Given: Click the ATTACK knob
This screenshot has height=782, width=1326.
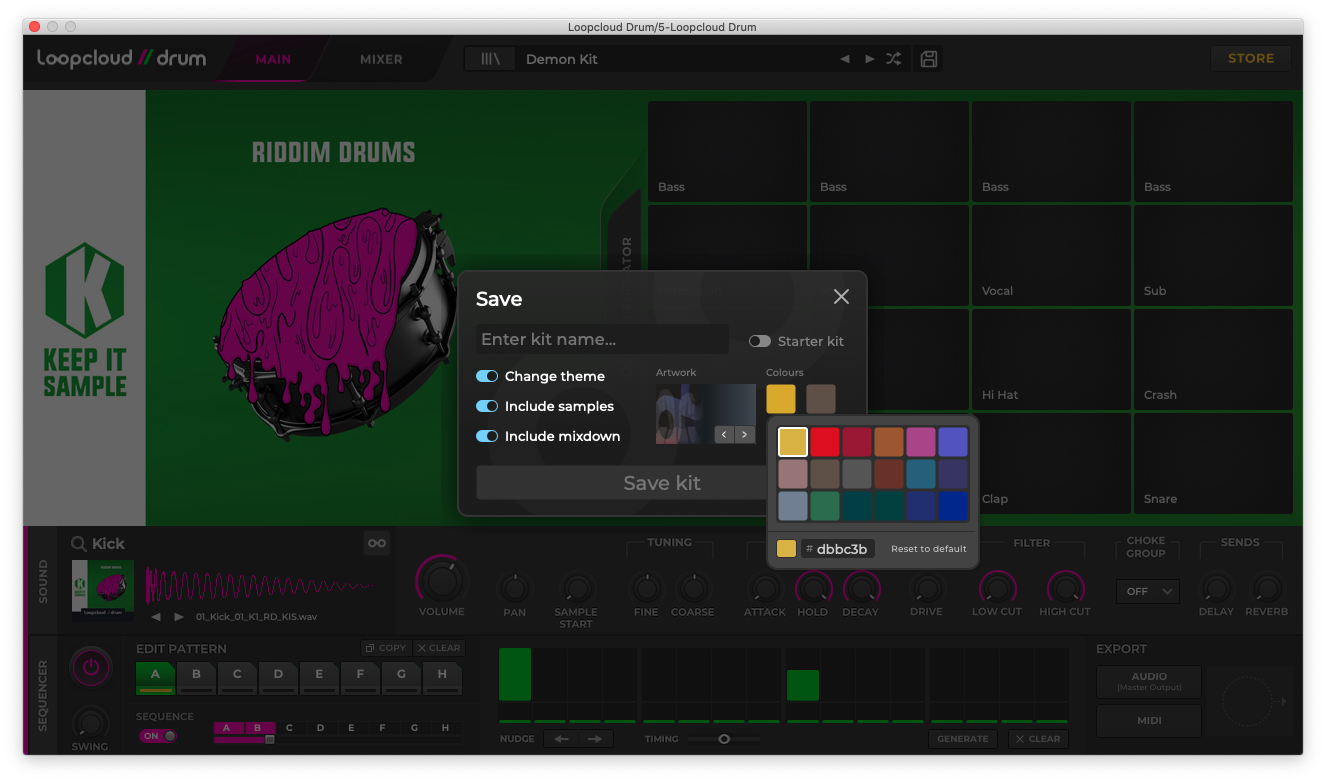Looking at the screenshot, I should [x=765, y=587].
